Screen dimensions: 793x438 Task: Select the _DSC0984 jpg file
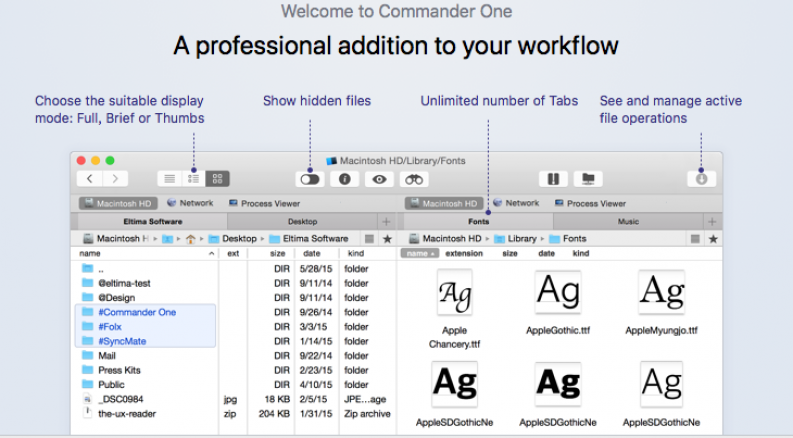click(x=236, y=399)
